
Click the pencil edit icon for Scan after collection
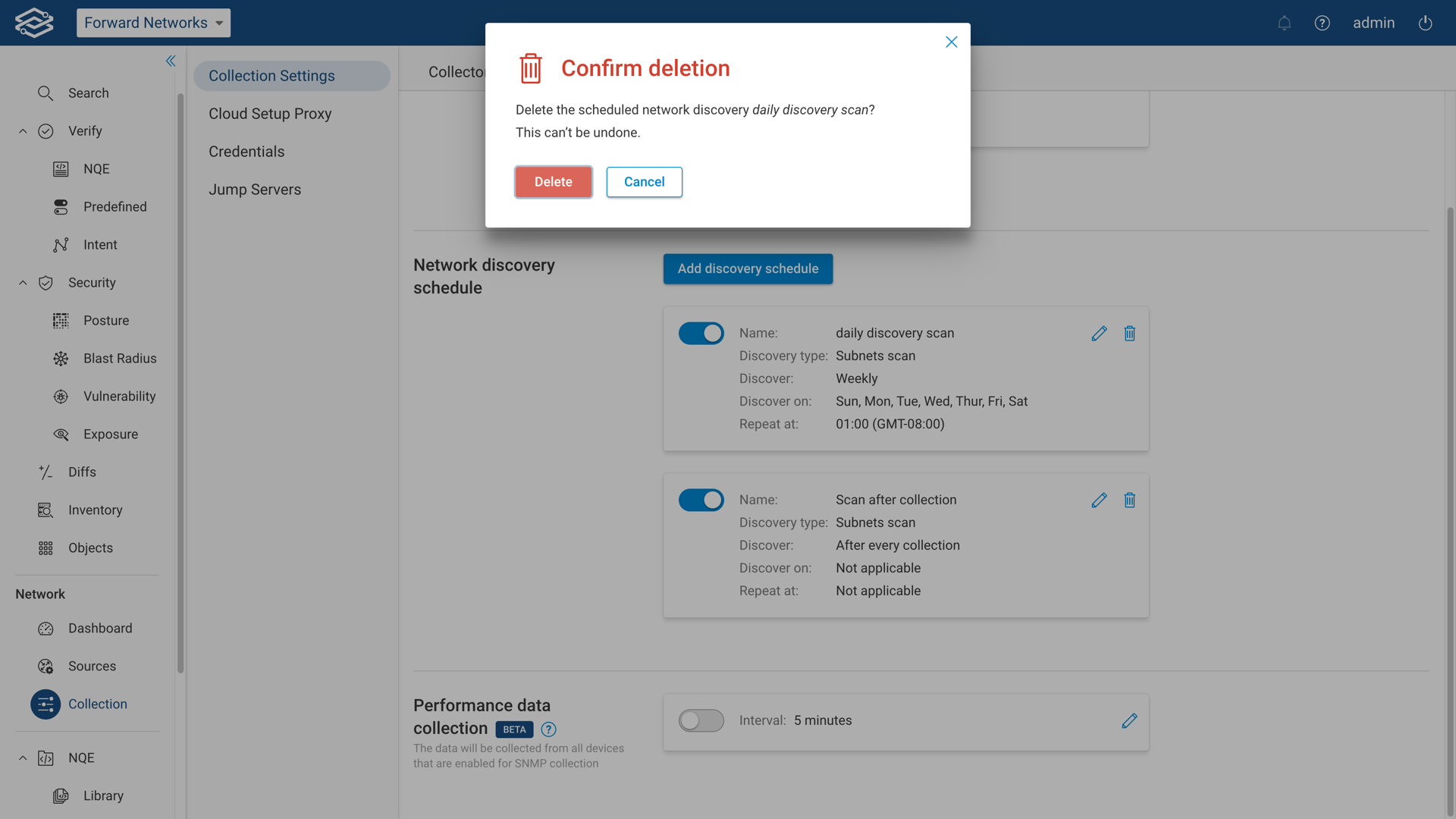(1099, 500)
